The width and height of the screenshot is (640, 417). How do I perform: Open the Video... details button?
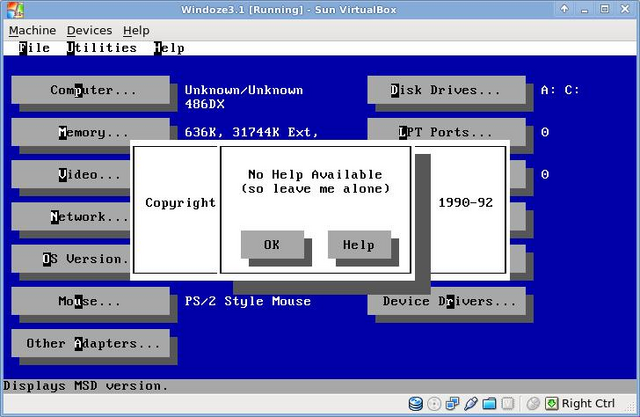[x=71, y=174]
